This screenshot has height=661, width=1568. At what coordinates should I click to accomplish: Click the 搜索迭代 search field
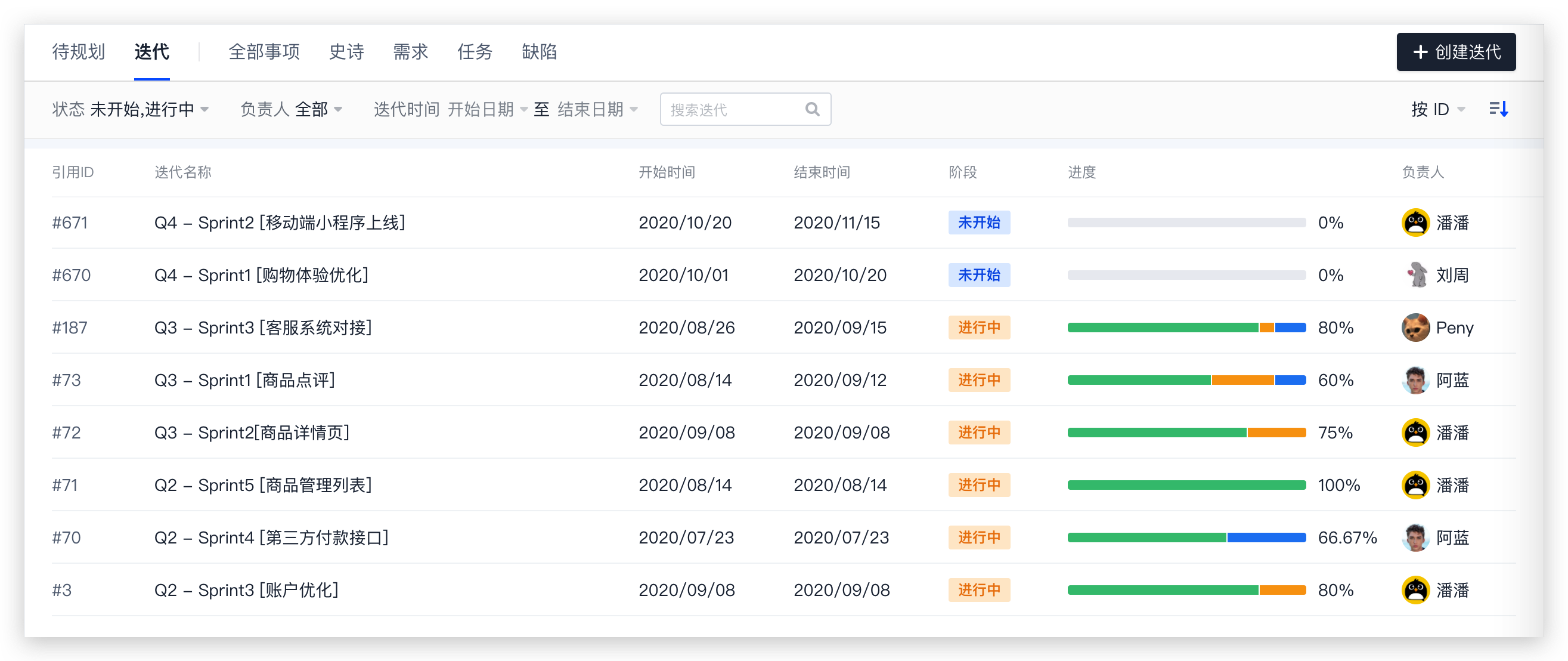745,109
